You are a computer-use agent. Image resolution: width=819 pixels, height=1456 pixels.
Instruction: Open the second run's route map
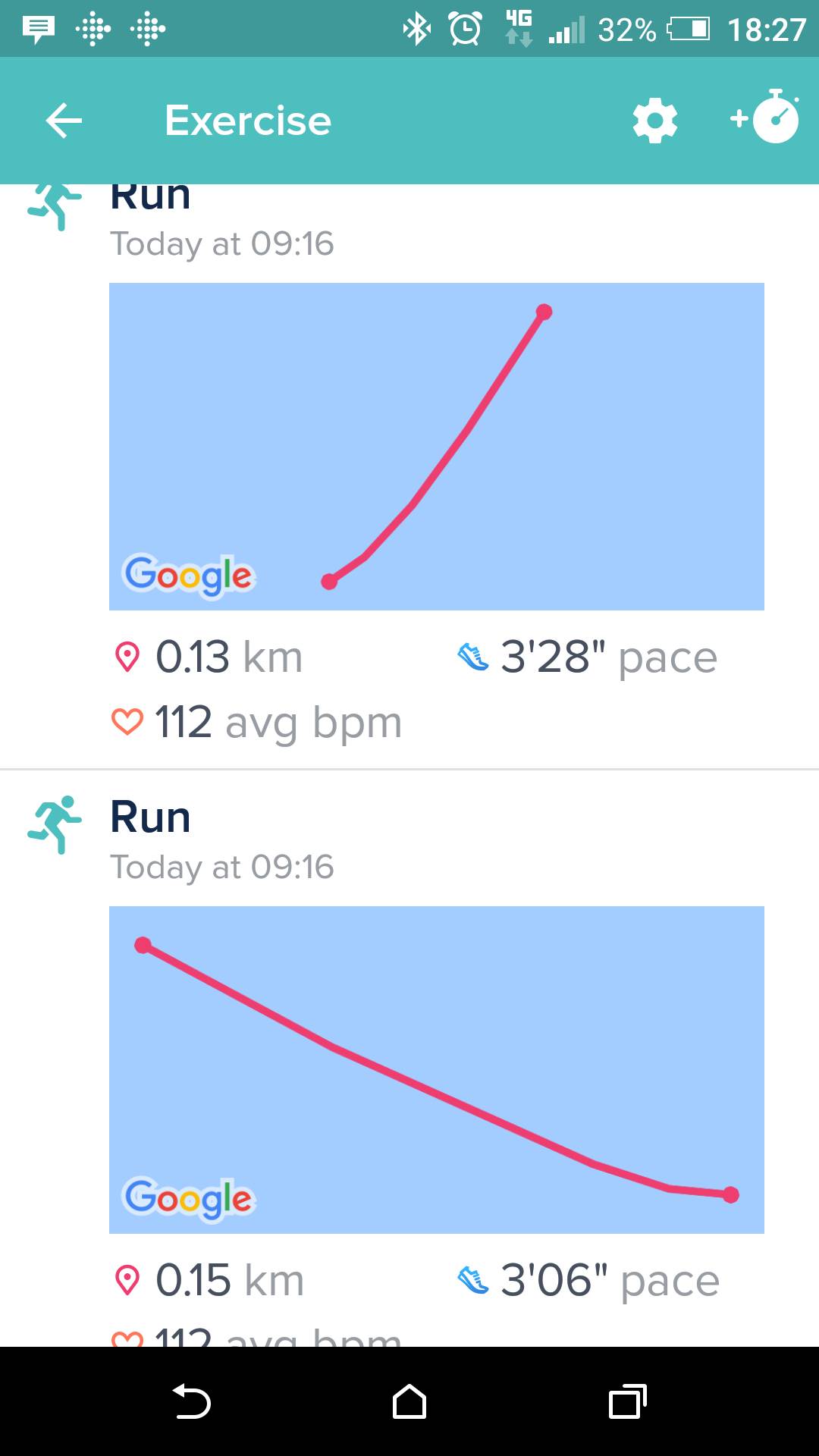(x=437, y=1069)
